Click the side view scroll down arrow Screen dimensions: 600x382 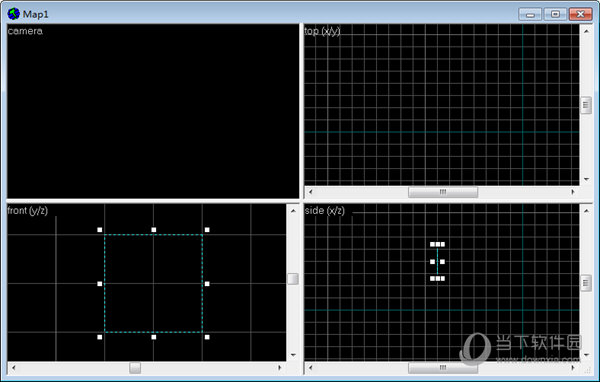click(586, 355)
